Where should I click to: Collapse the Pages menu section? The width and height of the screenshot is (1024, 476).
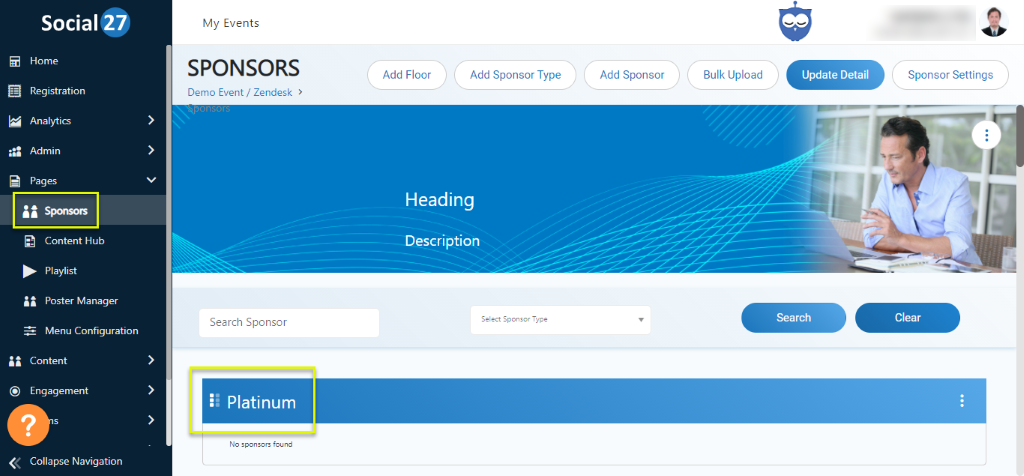(x=151, y=181)
